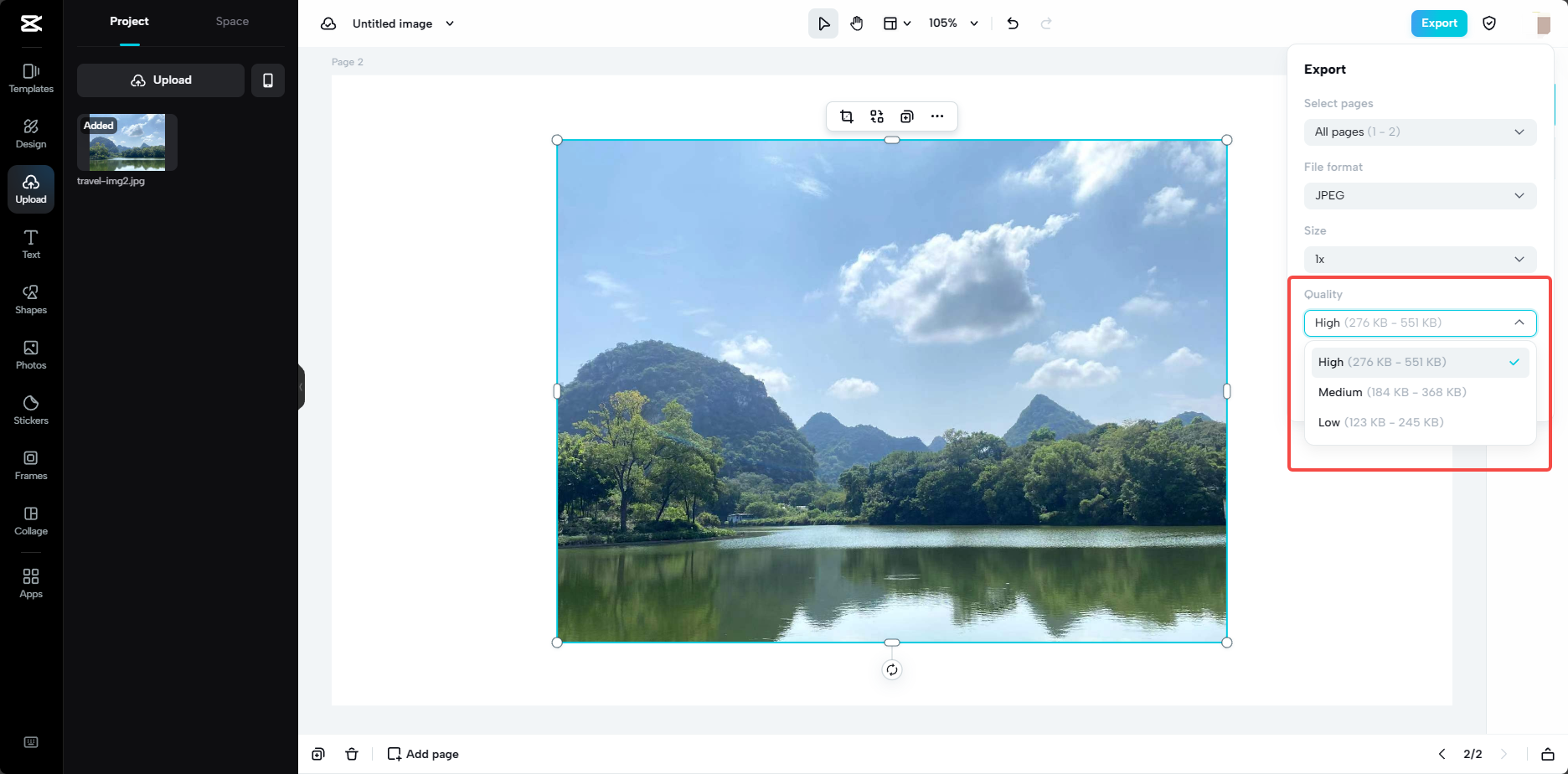The height and width of the screenshot is (774, 1568).
Task: Click the replace image icon in floating toolbar
Action: (877, 116)
